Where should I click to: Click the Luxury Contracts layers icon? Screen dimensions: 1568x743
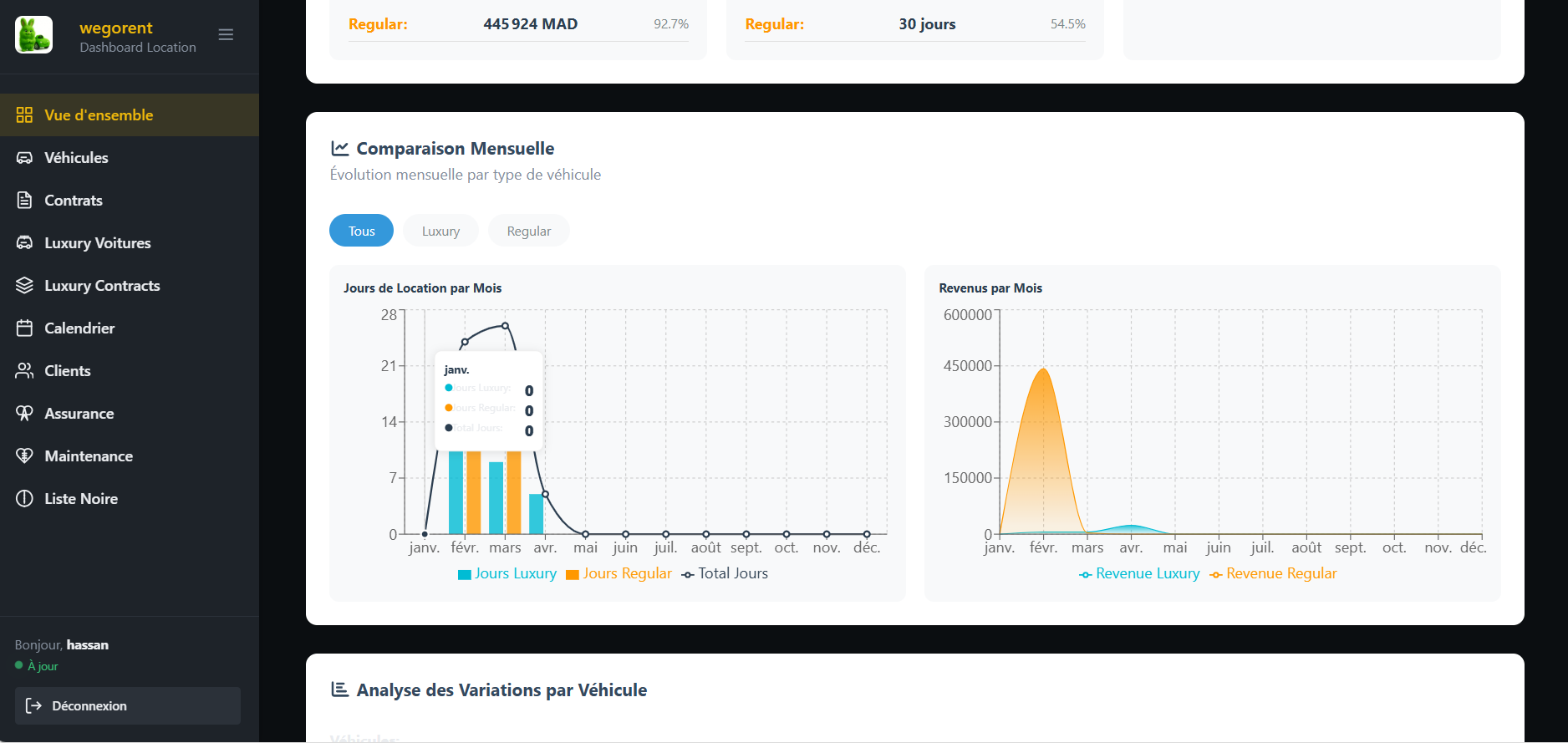point(24,286)
